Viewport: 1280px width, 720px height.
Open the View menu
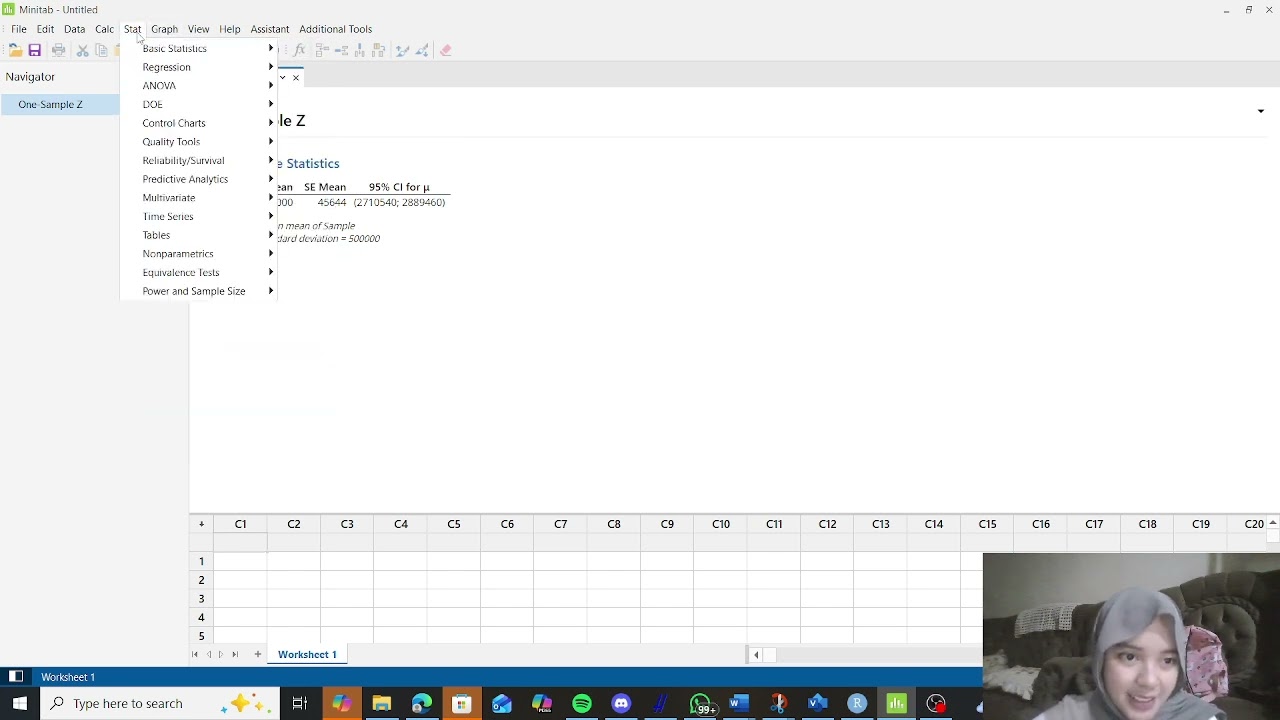coord(198,29)
